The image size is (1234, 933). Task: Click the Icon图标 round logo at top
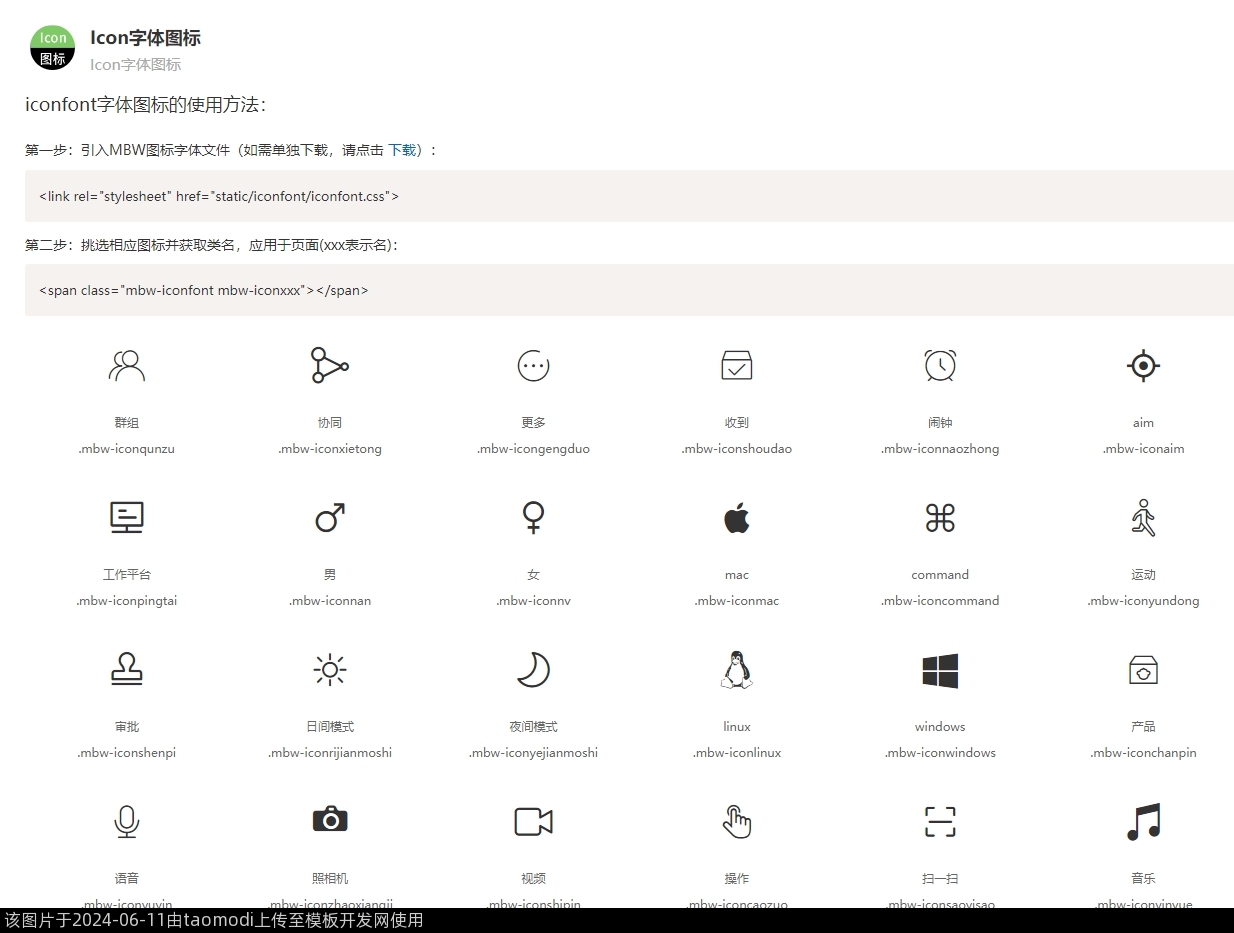pyautogui.click(x=53, y=48)
